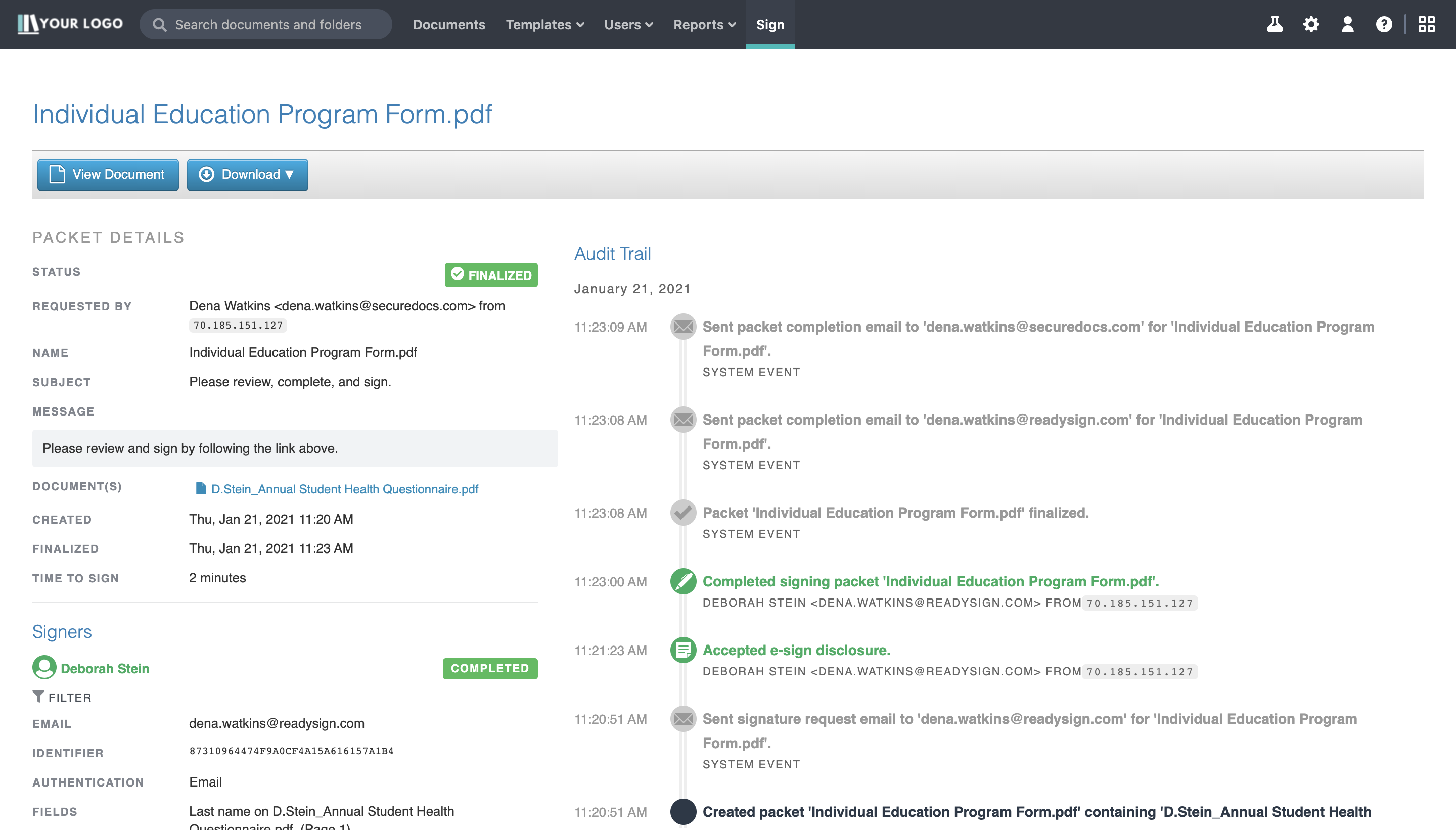
Task: Expand the Users dropdown menu
Action: 628,24
